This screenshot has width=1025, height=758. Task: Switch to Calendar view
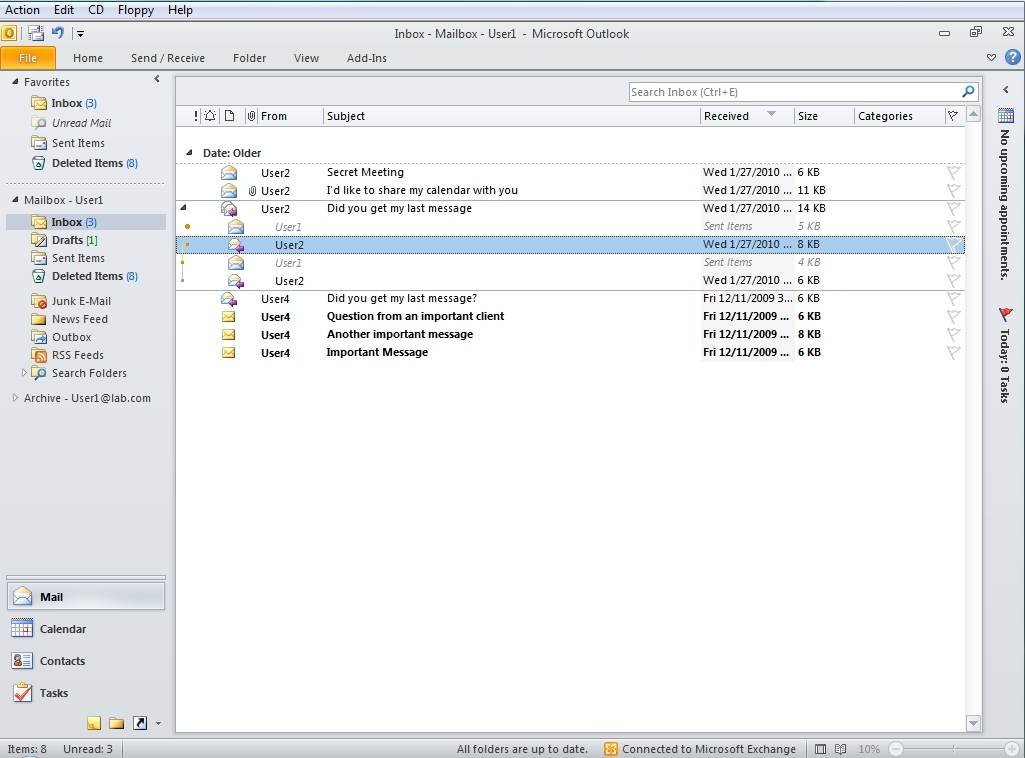coord(86,629)
